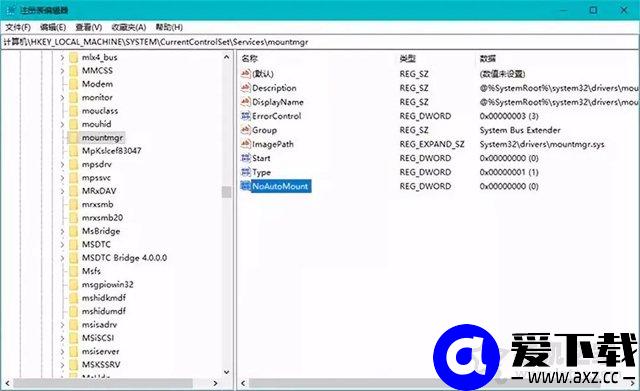
Task: Click the MRxDAV folder icon
Action: click(x=73, y=191)
